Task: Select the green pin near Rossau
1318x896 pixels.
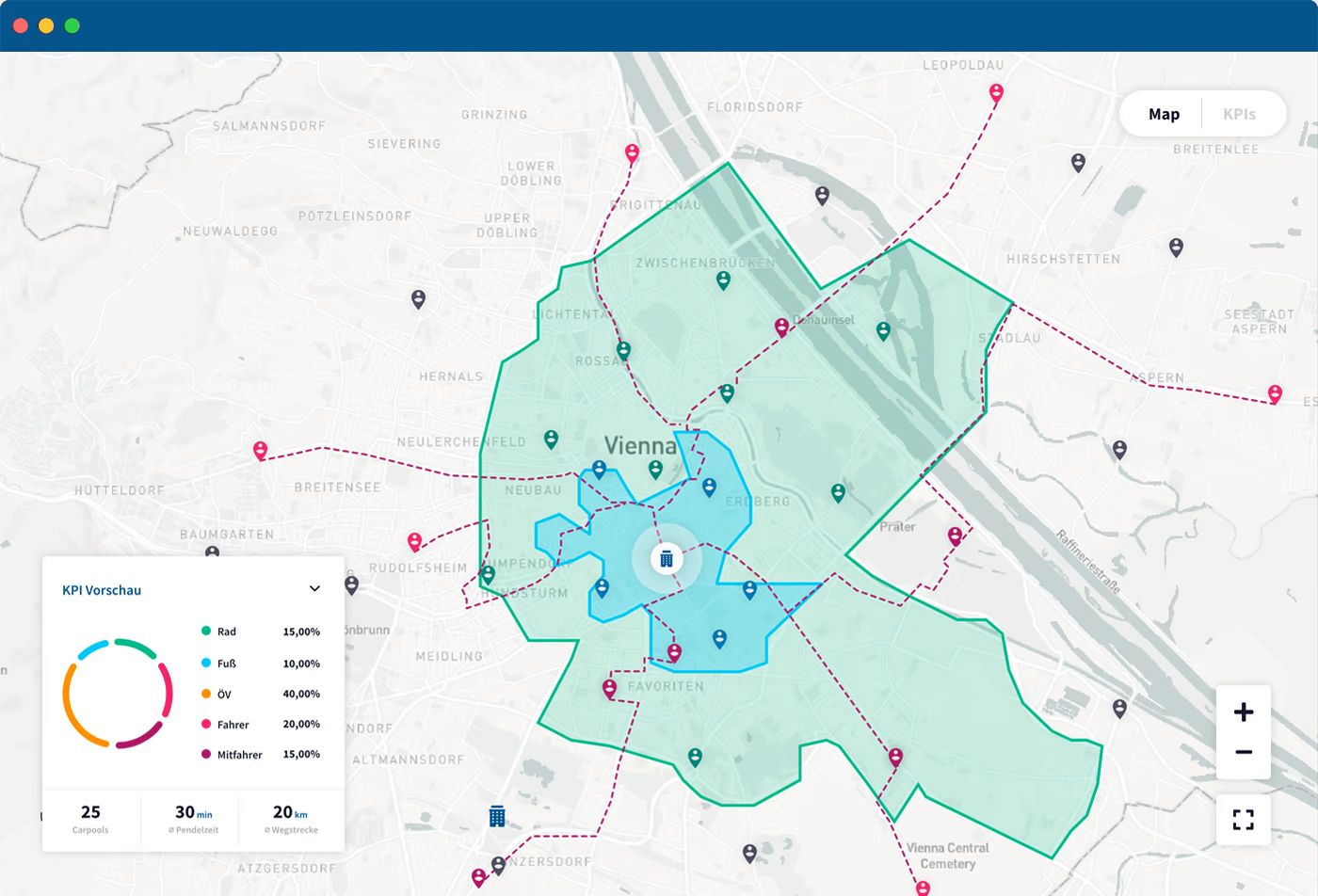Action: pyautogui.click(x=623, y=351)
